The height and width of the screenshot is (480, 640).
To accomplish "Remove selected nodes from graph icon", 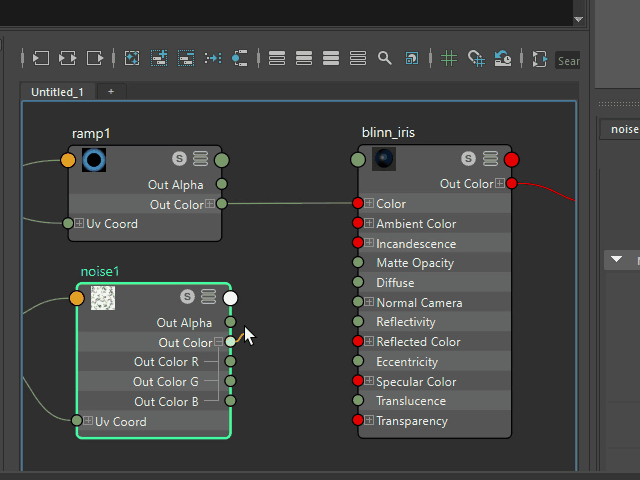I will coord(186,59).
